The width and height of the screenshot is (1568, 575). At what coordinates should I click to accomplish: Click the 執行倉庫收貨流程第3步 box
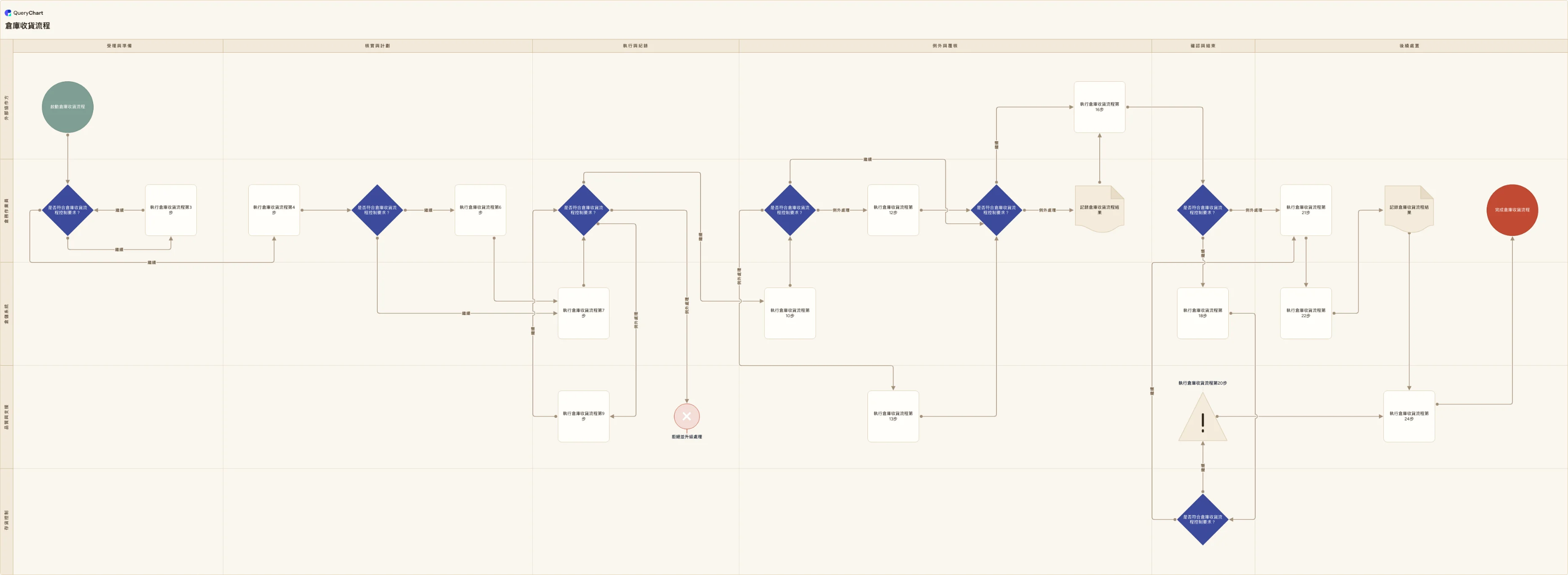pos(171,210)
